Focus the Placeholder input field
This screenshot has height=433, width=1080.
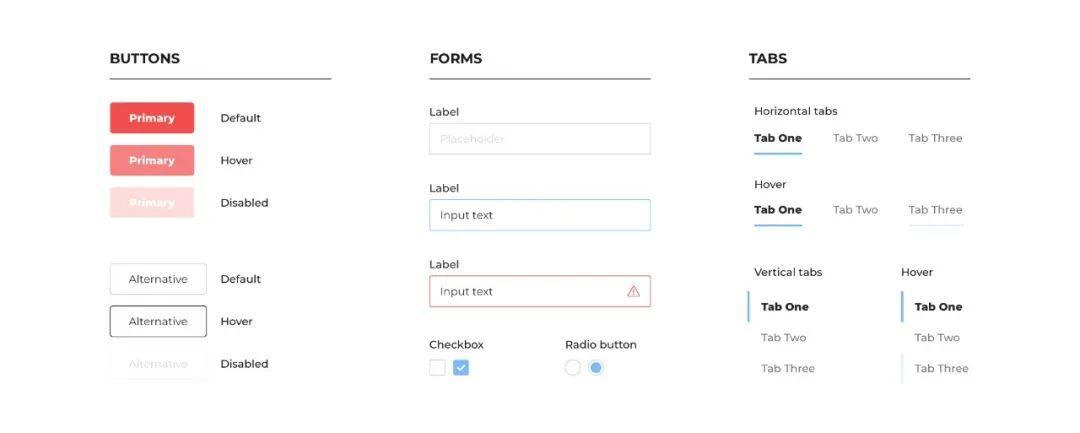(539, 139)
